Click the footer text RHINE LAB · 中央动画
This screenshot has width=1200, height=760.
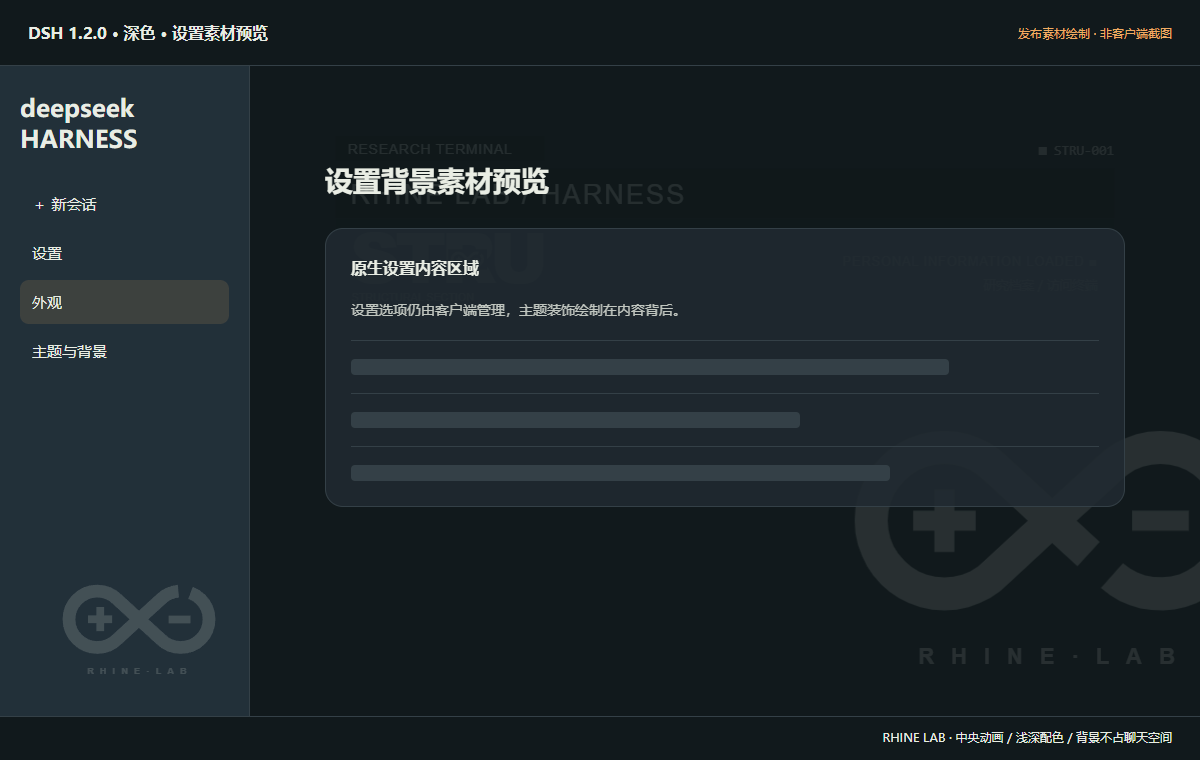click(x=942, y=738)
